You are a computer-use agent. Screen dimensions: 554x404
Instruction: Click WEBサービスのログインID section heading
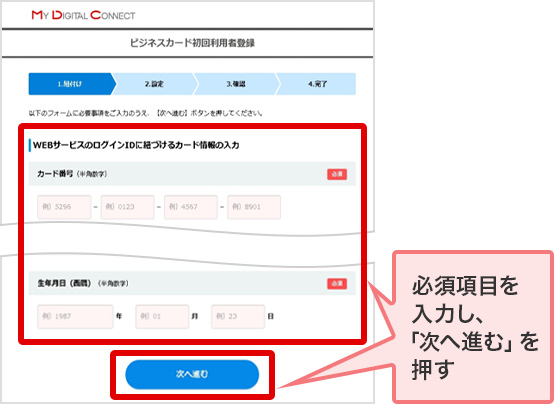136,145
